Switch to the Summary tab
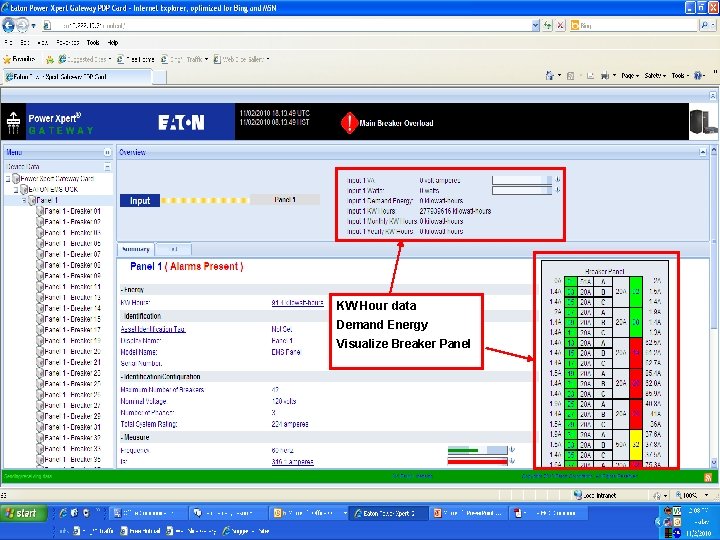Image resolution: width=720 pixels, height=540 pixels. 136,249
